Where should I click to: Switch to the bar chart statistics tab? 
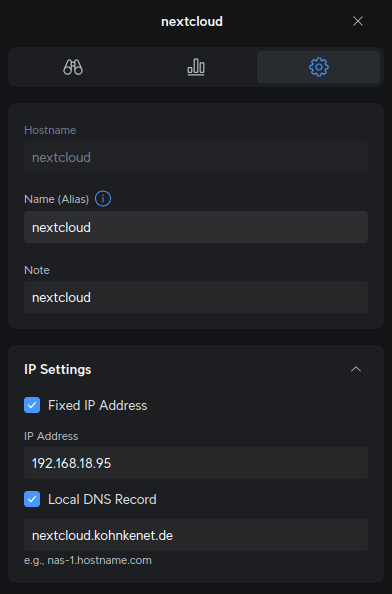[196, 67]
